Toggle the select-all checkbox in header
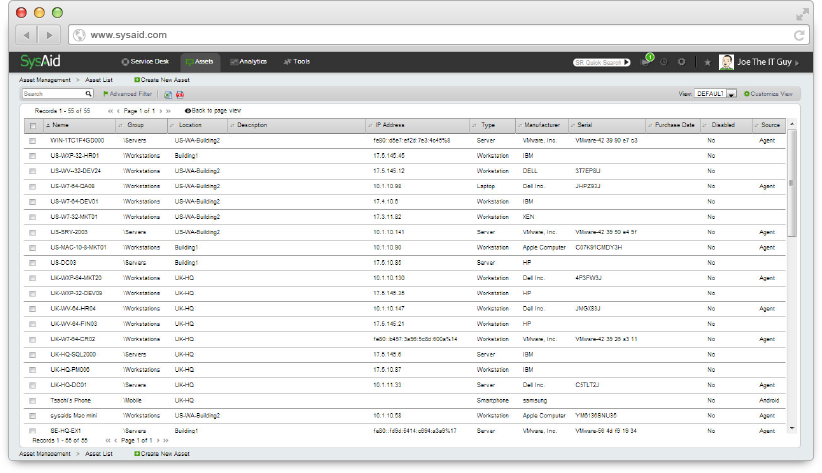 tap(33, 126)
